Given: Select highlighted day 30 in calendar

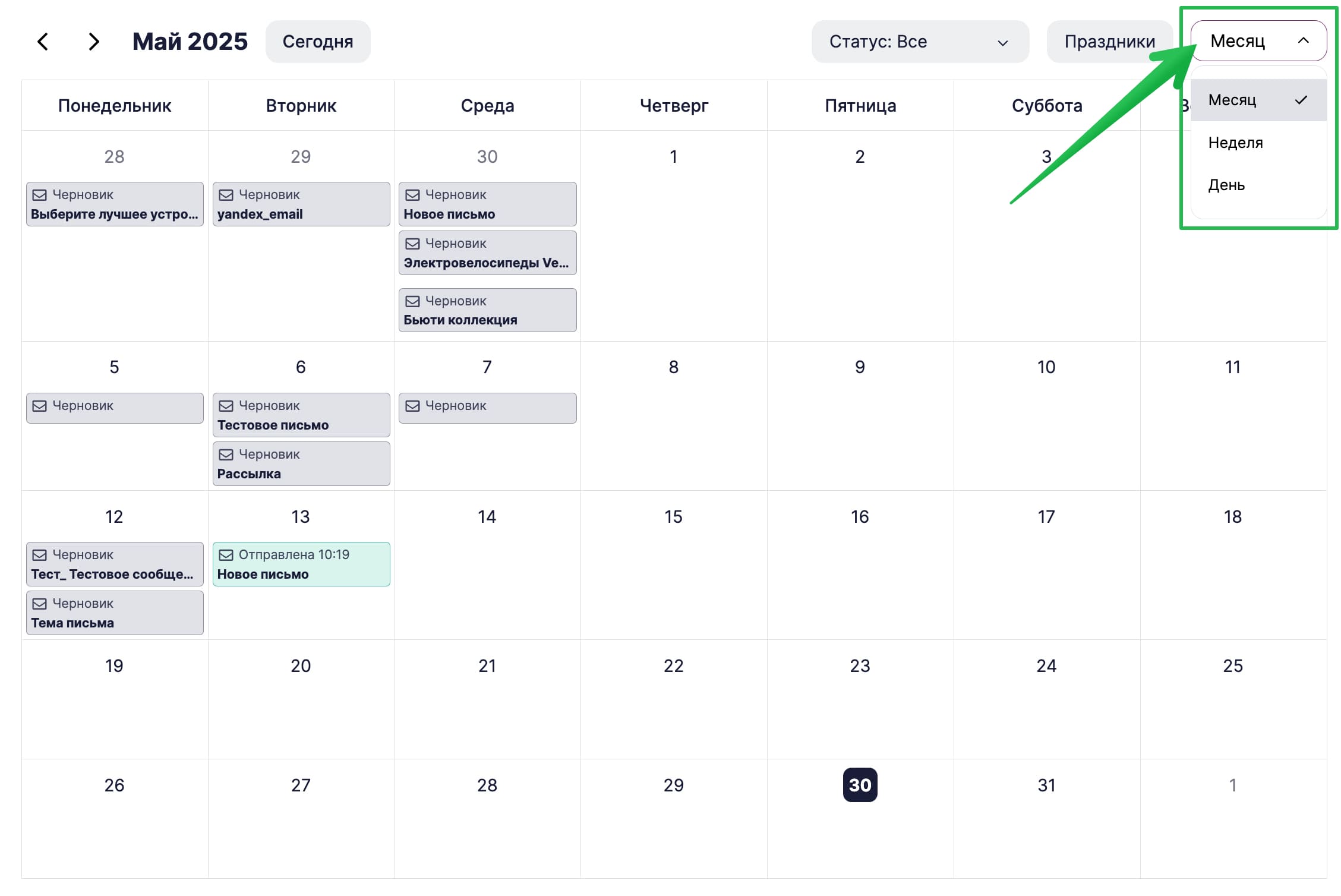Looking at the screenshot, I should point(860,785).
